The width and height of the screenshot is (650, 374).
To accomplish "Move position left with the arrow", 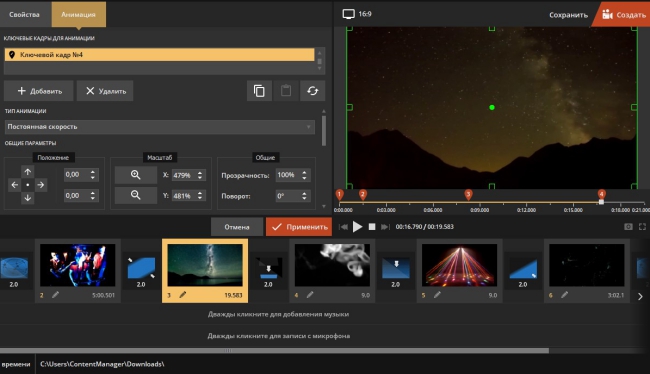I will 15,185.
